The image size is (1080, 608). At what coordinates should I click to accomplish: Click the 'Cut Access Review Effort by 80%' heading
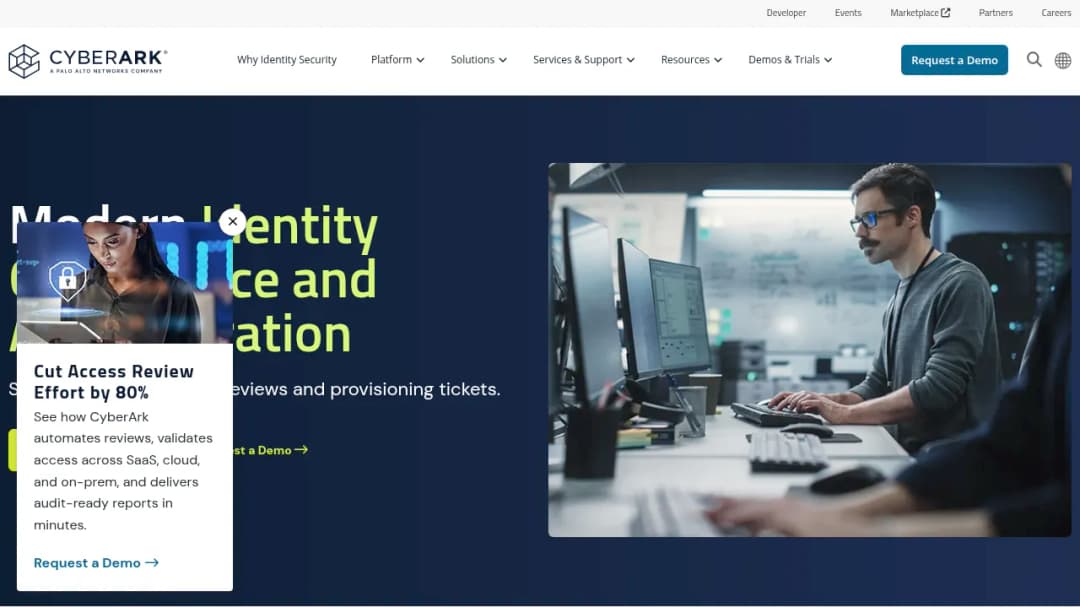[x=114, y=381]
